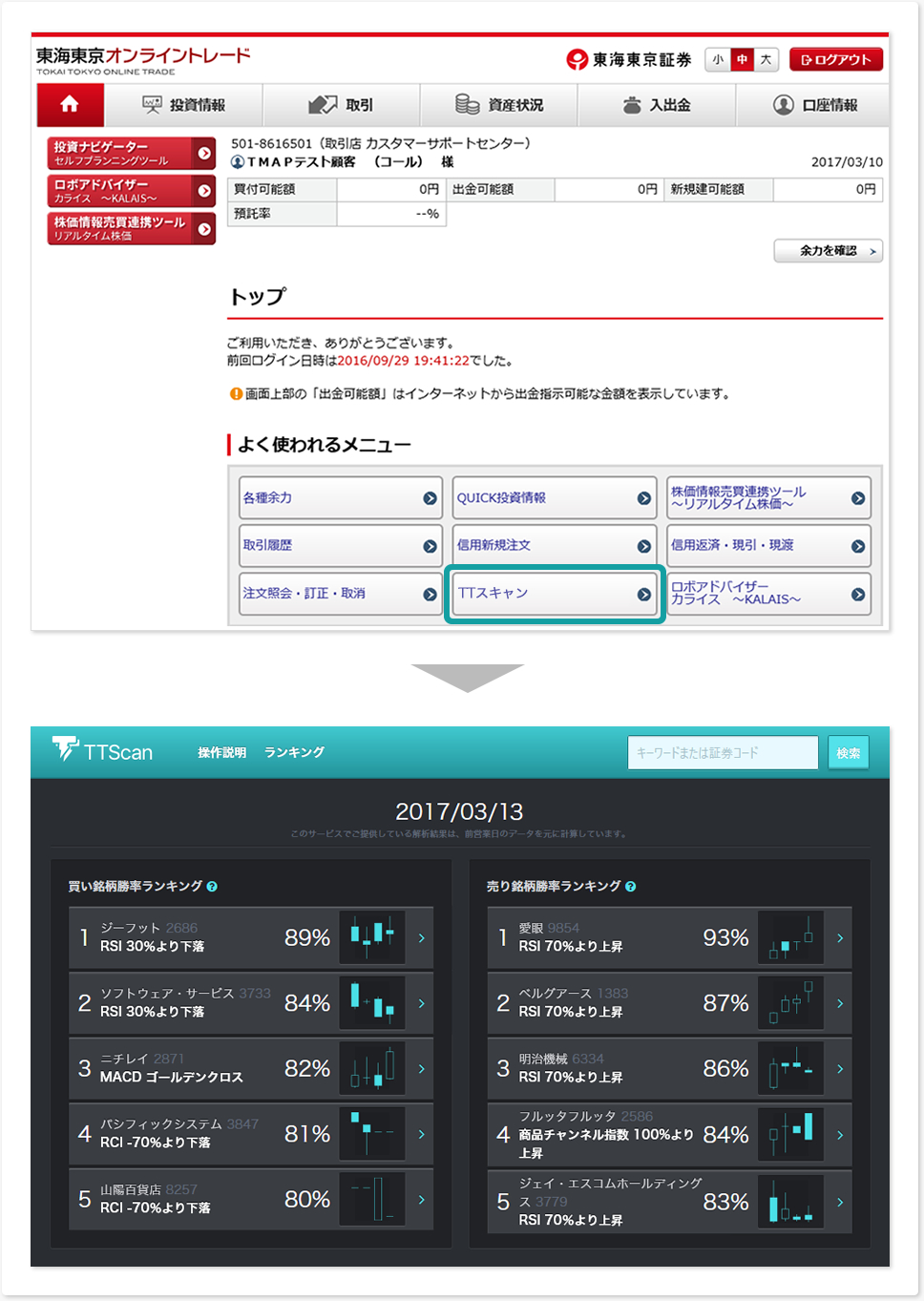Open 操作説明 in TTScan header

222,753
